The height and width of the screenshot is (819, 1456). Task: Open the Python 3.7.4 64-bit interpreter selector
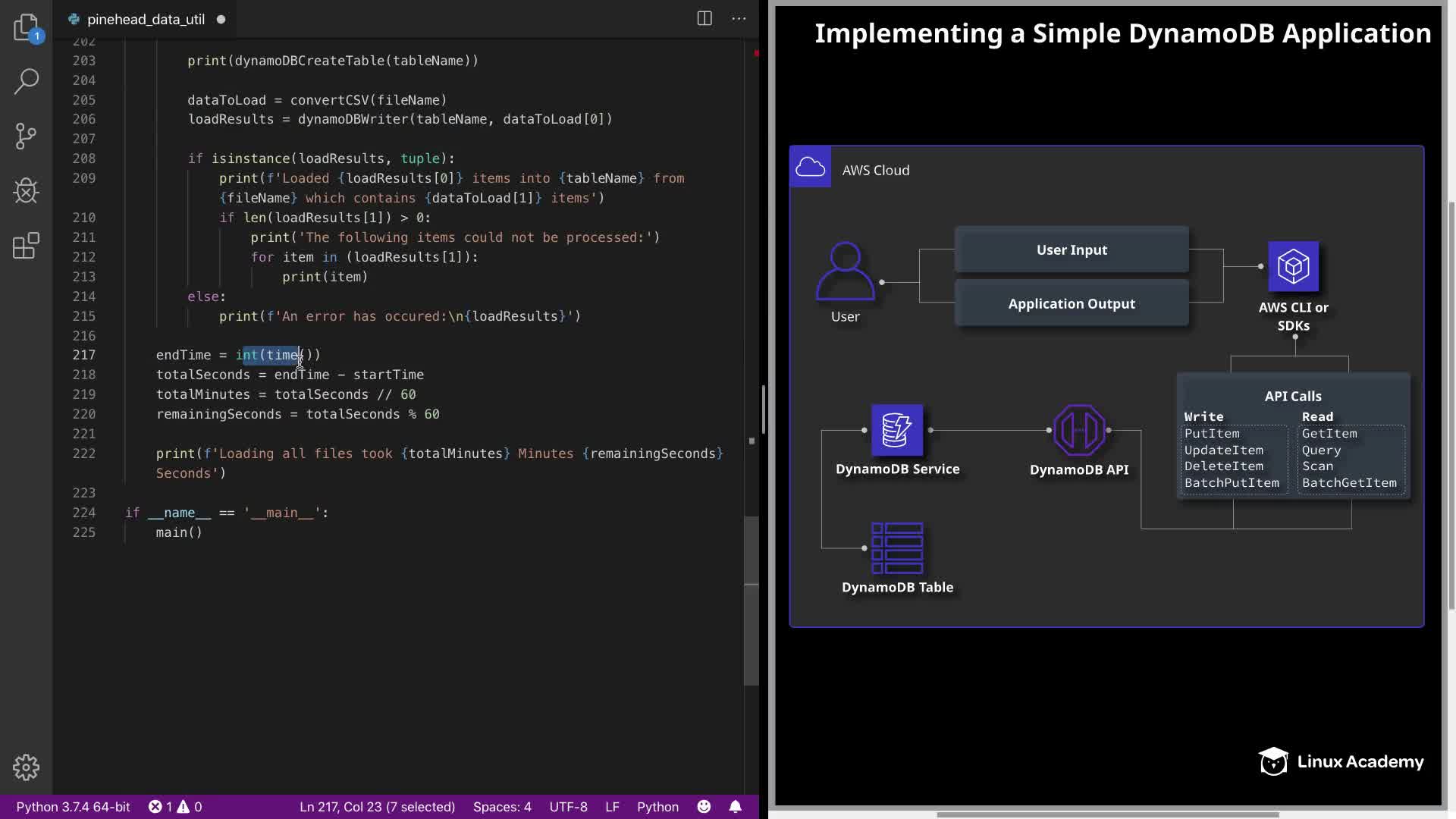pos(74,806)
